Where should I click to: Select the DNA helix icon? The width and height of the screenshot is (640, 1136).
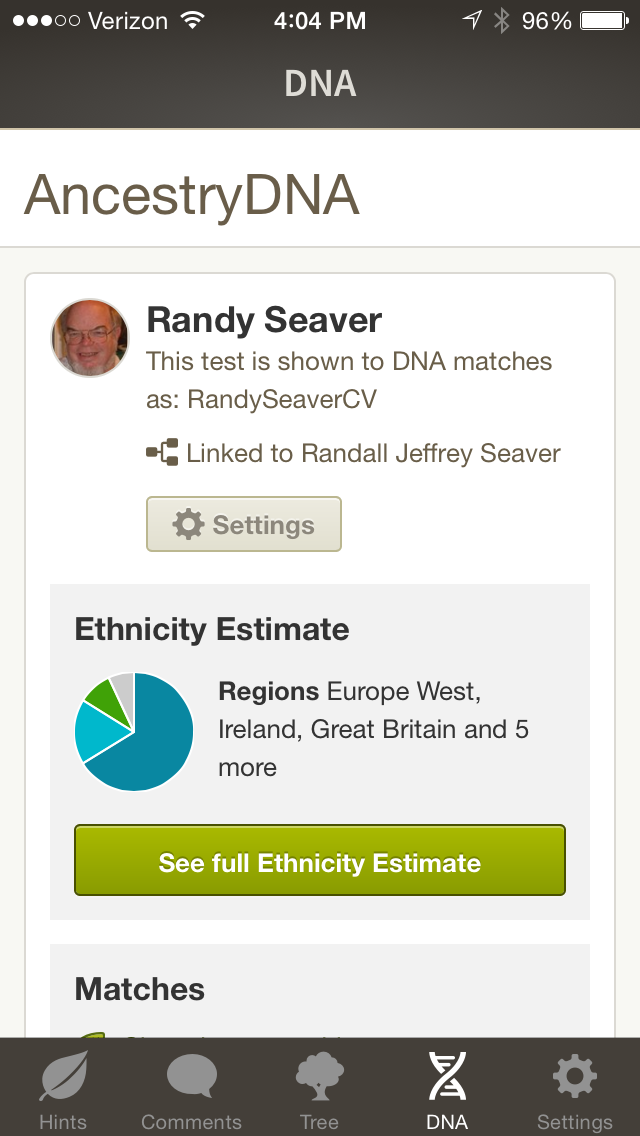(x=447, y=1078)
